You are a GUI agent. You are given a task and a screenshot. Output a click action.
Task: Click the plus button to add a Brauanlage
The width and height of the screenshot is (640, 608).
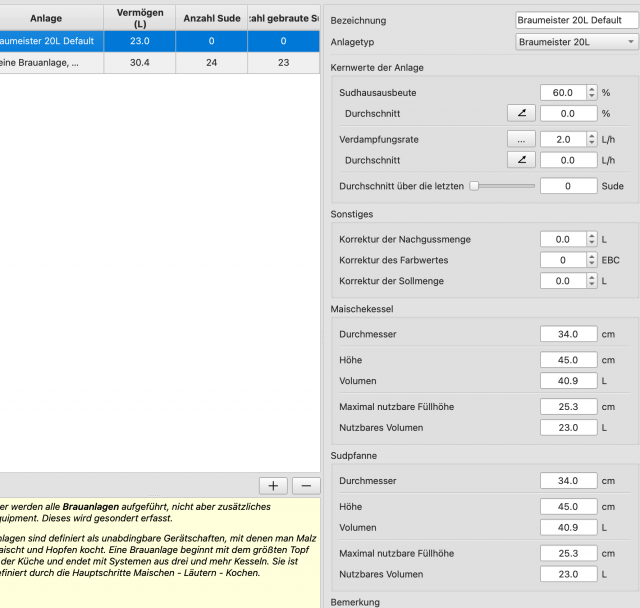click(x=273, y=486)
